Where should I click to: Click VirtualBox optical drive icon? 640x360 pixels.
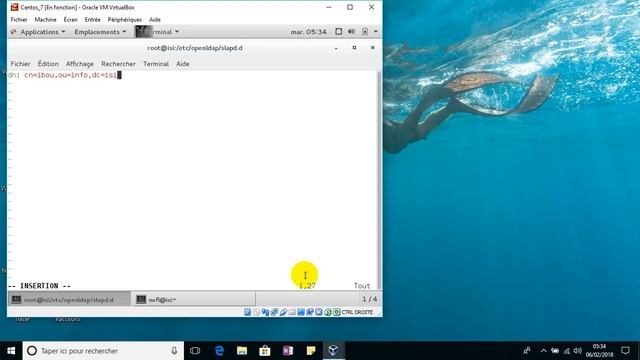[256, 312]
